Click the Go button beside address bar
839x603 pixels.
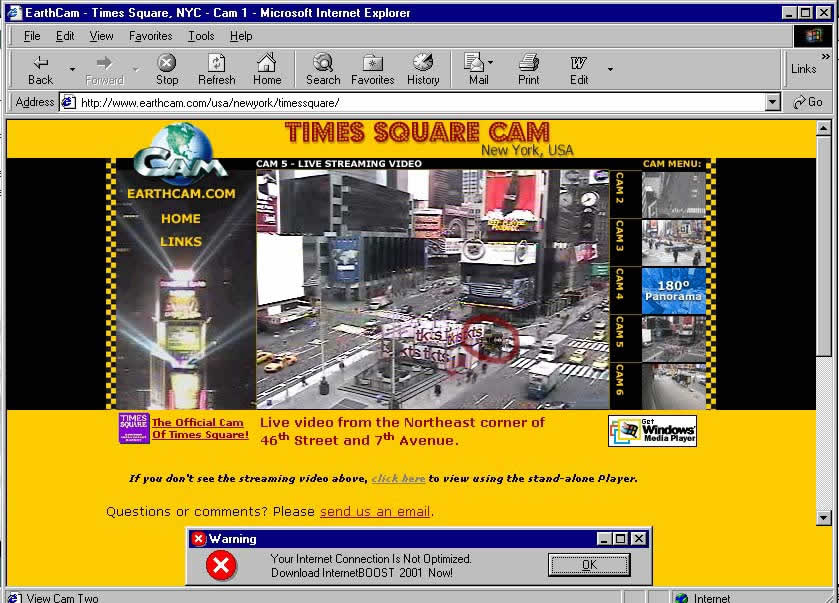point(808,102)
